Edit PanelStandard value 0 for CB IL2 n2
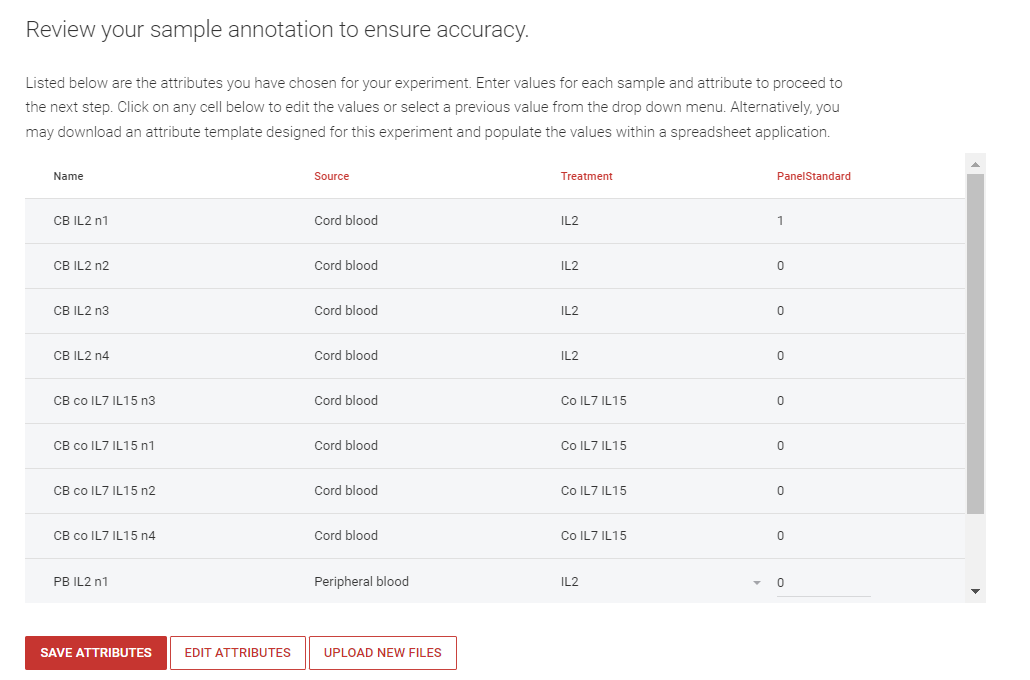The width and height of the screenshot is (1030, 680). click(x=780, y=265)
